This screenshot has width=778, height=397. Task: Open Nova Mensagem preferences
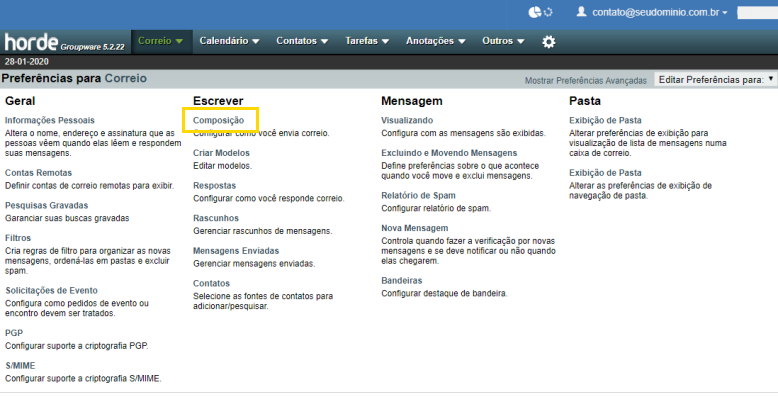tap(414, 228)
